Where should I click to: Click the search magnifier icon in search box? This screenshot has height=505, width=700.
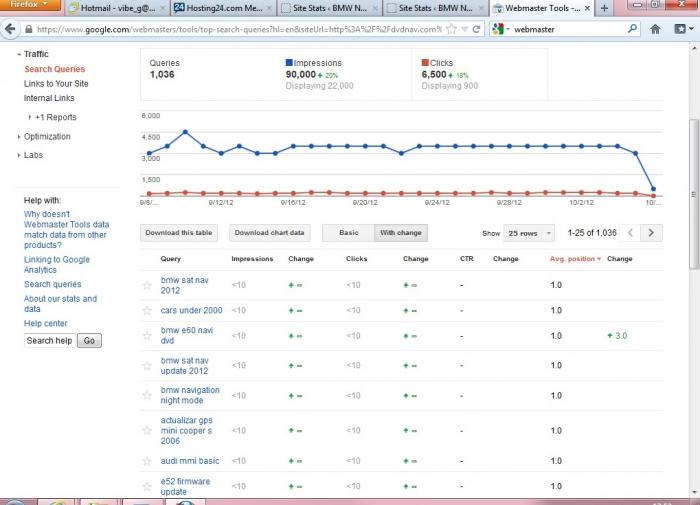[x=632, y=29]
